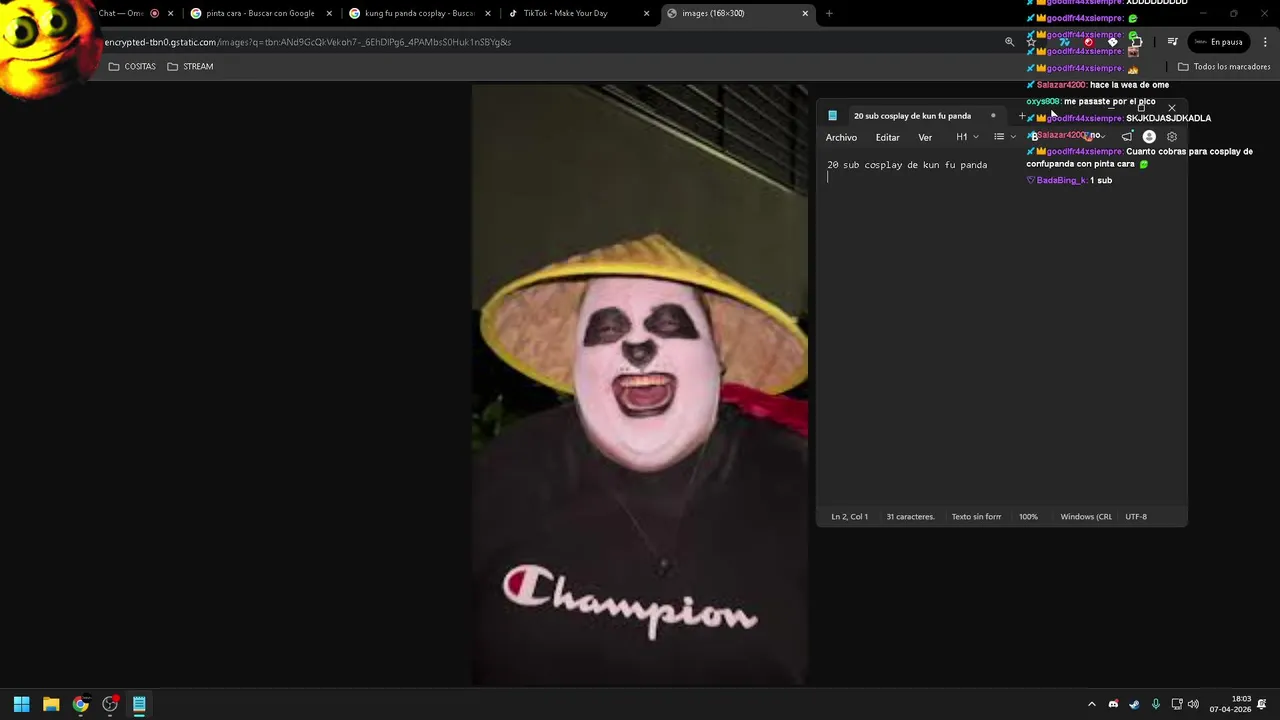The height and width of the screenshot is (720, 1280).
Task: Add a new tab in Notepad
Action: tap(1021, 116)
